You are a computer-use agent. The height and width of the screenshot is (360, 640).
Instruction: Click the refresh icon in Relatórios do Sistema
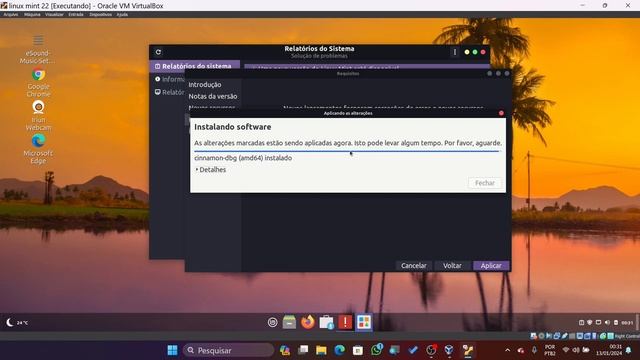tap(158, 52)
